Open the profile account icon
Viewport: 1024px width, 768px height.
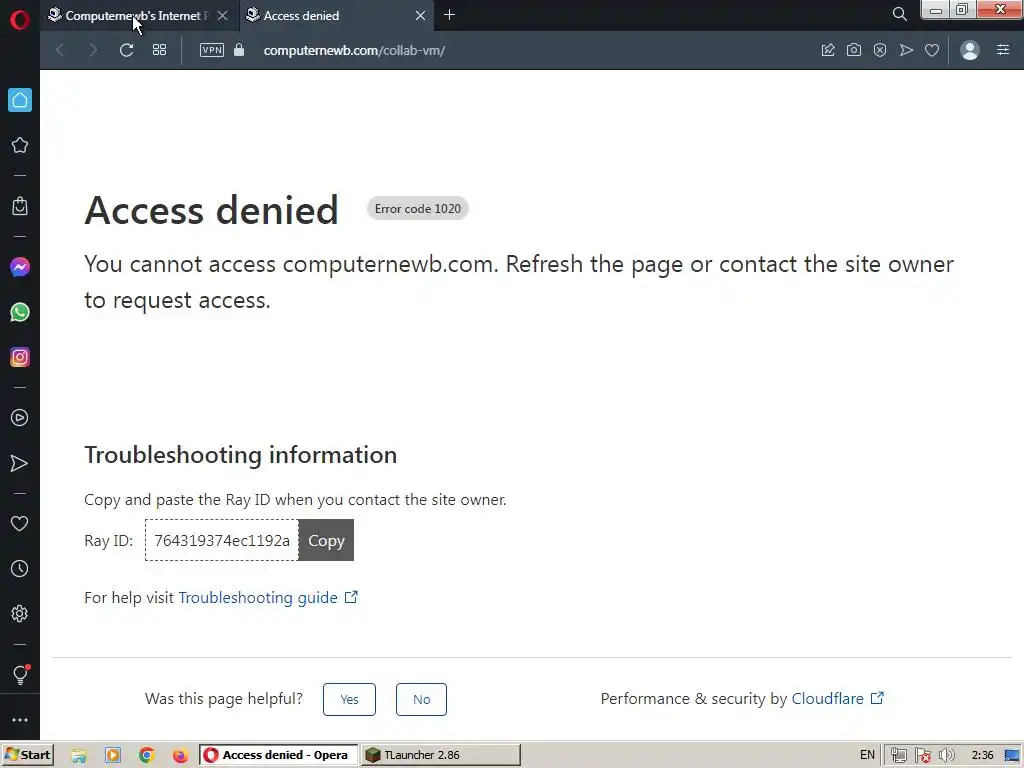(970, 50)
